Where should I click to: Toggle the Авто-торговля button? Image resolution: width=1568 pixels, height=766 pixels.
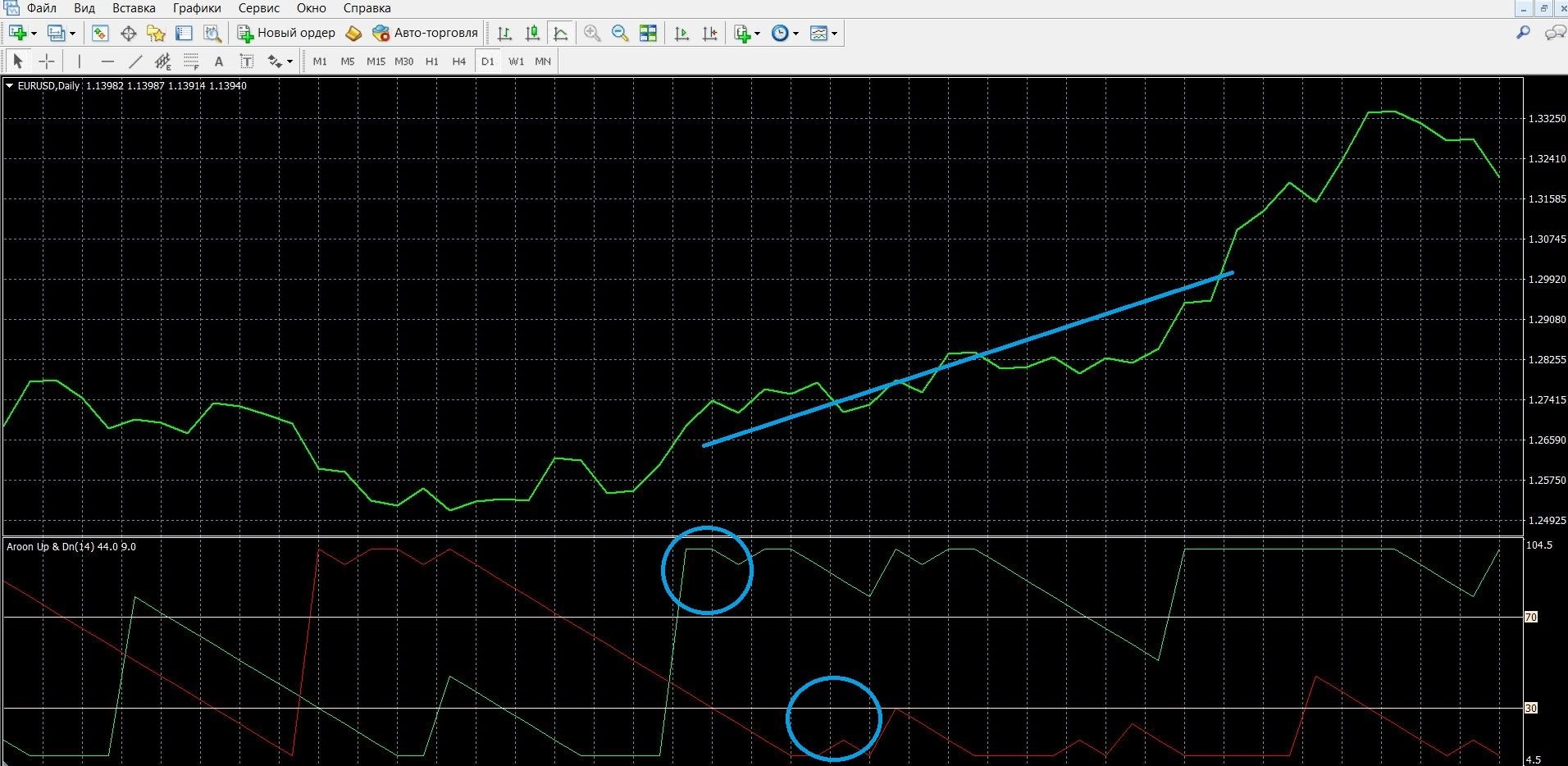[424, 33]
